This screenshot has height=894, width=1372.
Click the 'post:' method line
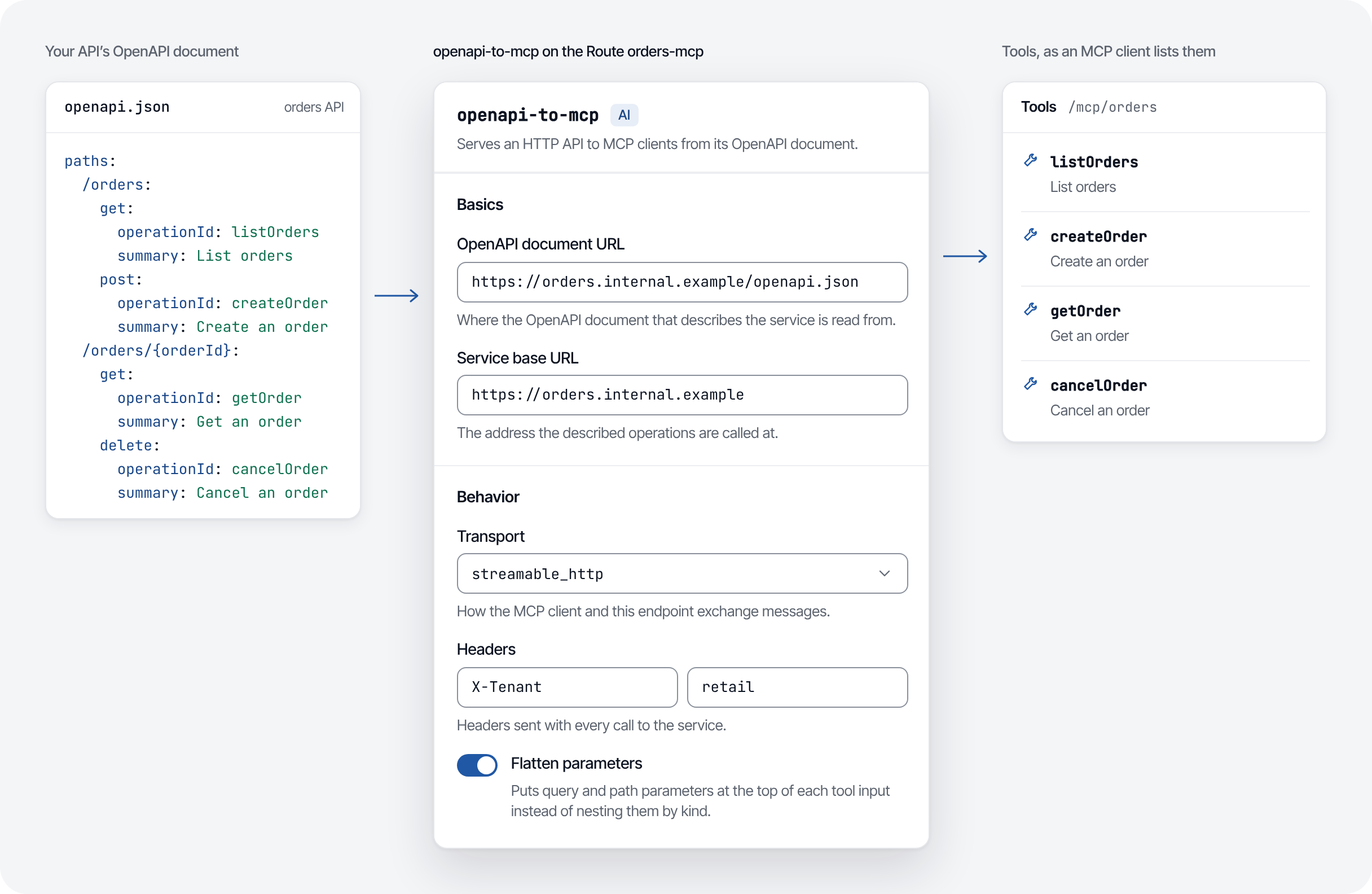121,279
